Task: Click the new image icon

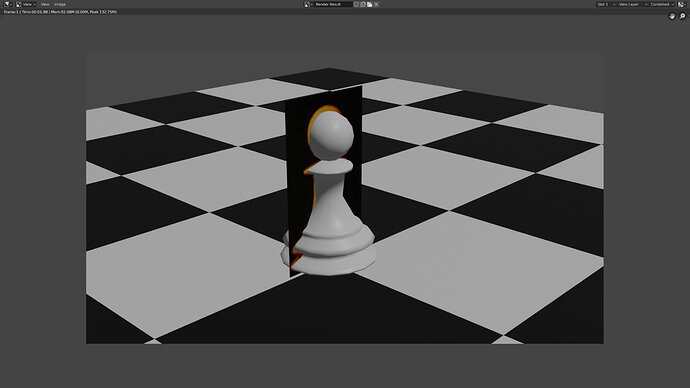Action: 363,4
